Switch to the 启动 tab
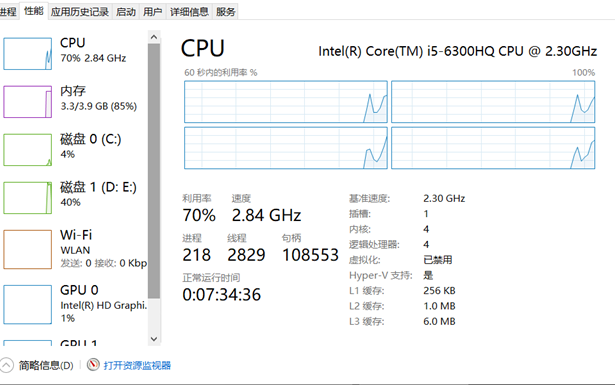This screenshot has height=385, width=615. coord(126,12)
